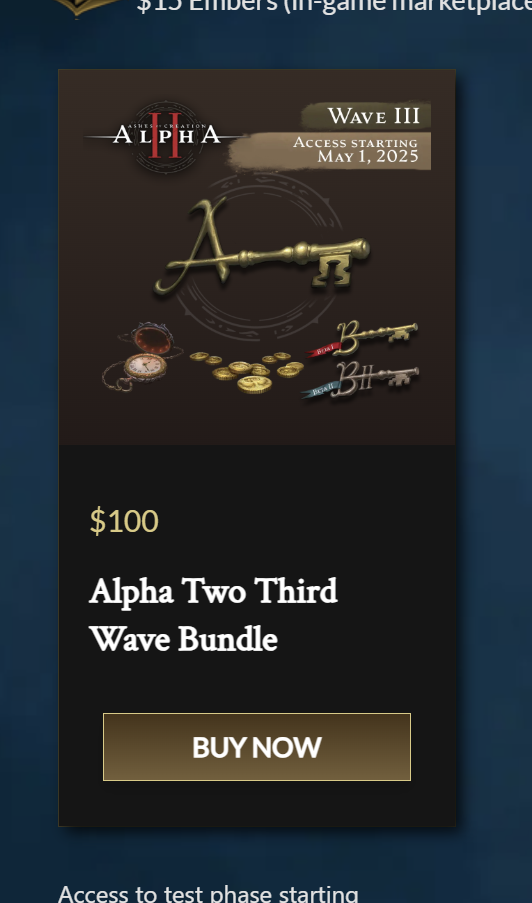Click the Beta II silver key icon
532x903 pixels.
point(360,379)
